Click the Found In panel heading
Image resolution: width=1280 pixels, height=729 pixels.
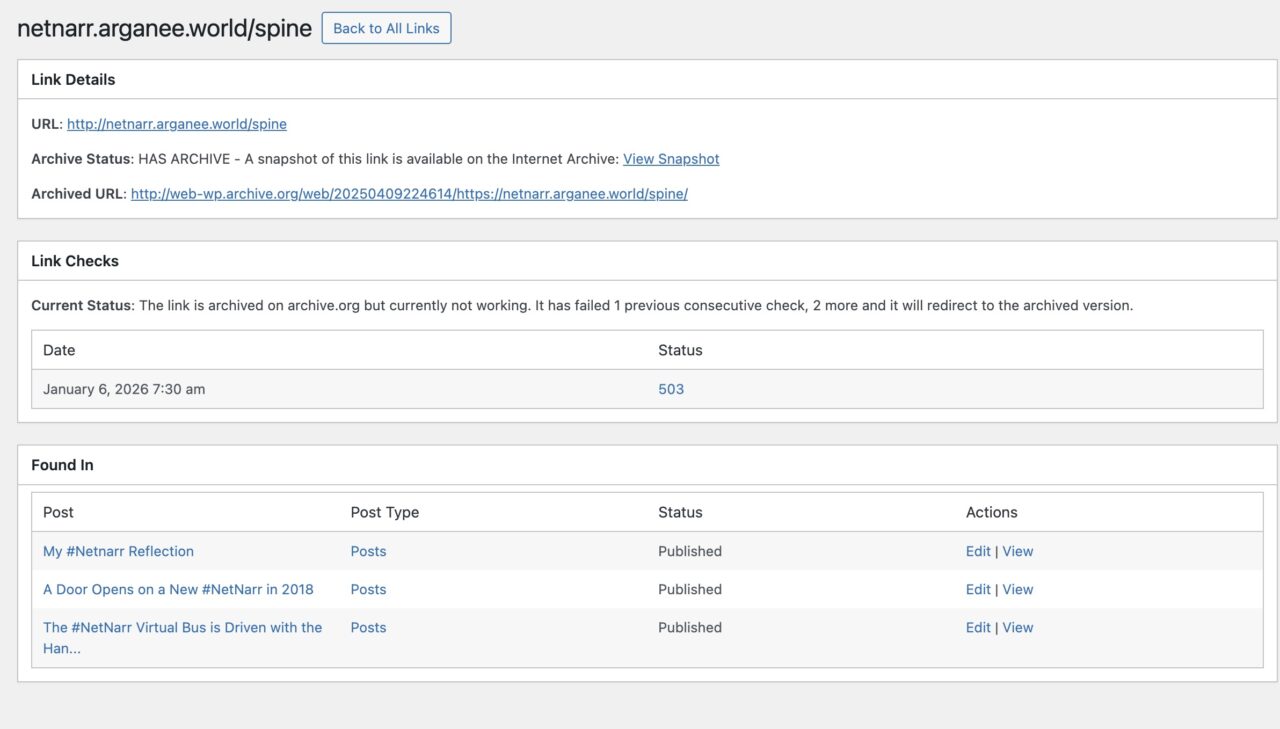[62, 465]
